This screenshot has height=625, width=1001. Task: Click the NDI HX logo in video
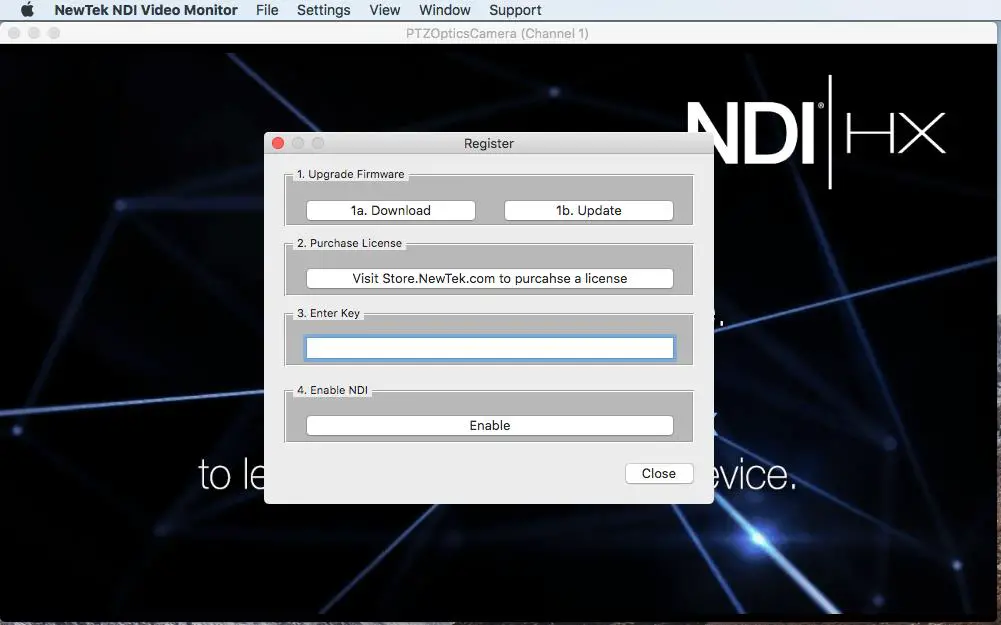pos(816,132)
